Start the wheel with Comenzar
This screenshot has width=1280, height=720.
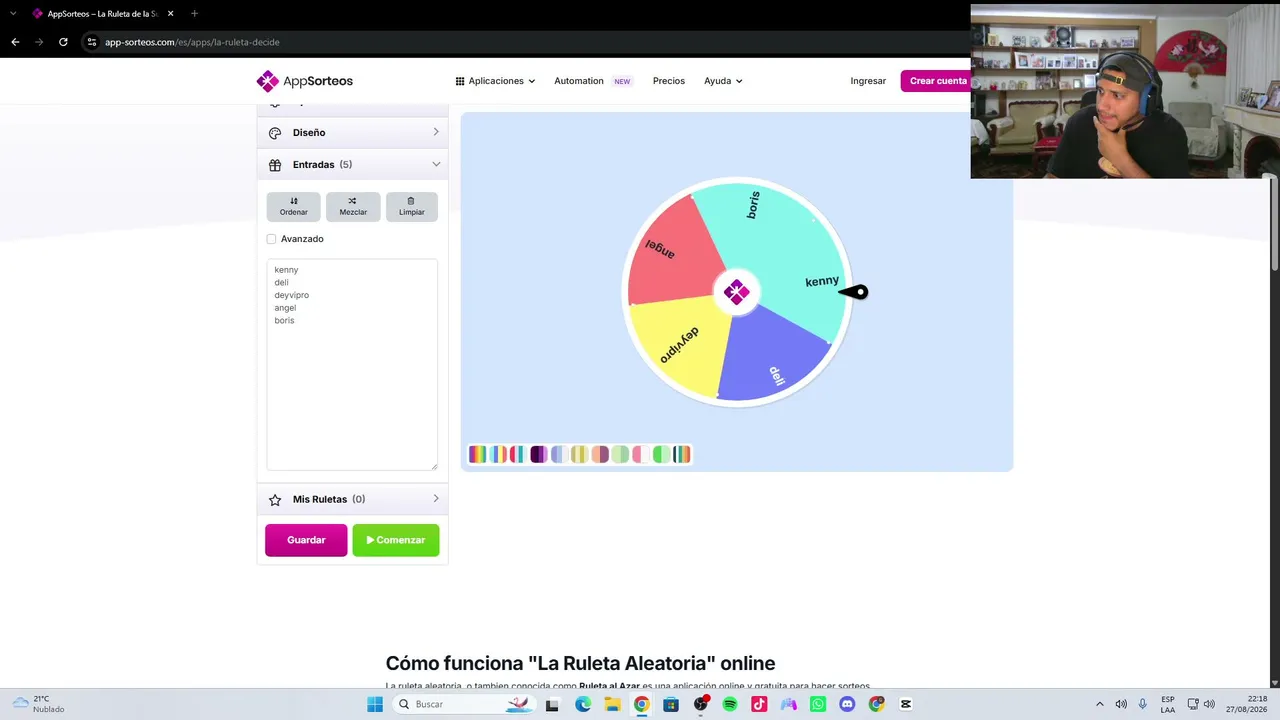pos(396,540)
